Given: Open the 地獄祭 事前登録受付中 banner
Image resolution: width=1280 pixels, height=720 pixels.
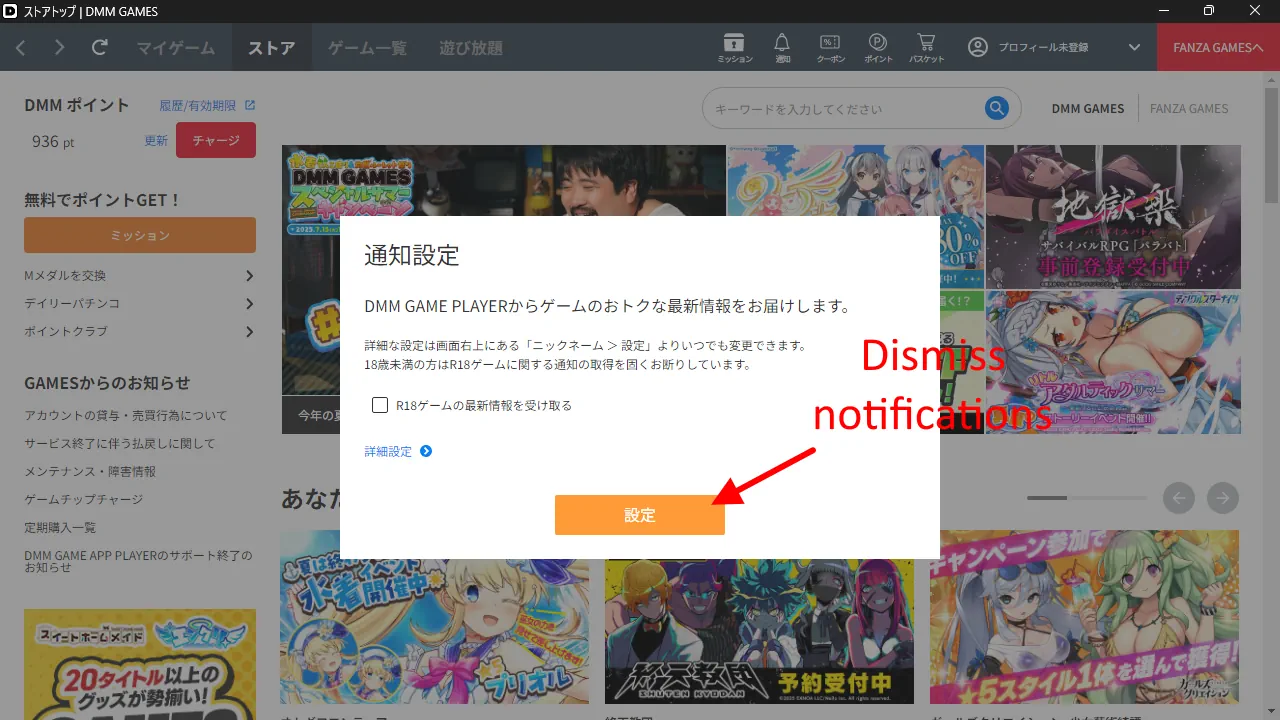Looking at the screenshot, I should click(1113, 217).
